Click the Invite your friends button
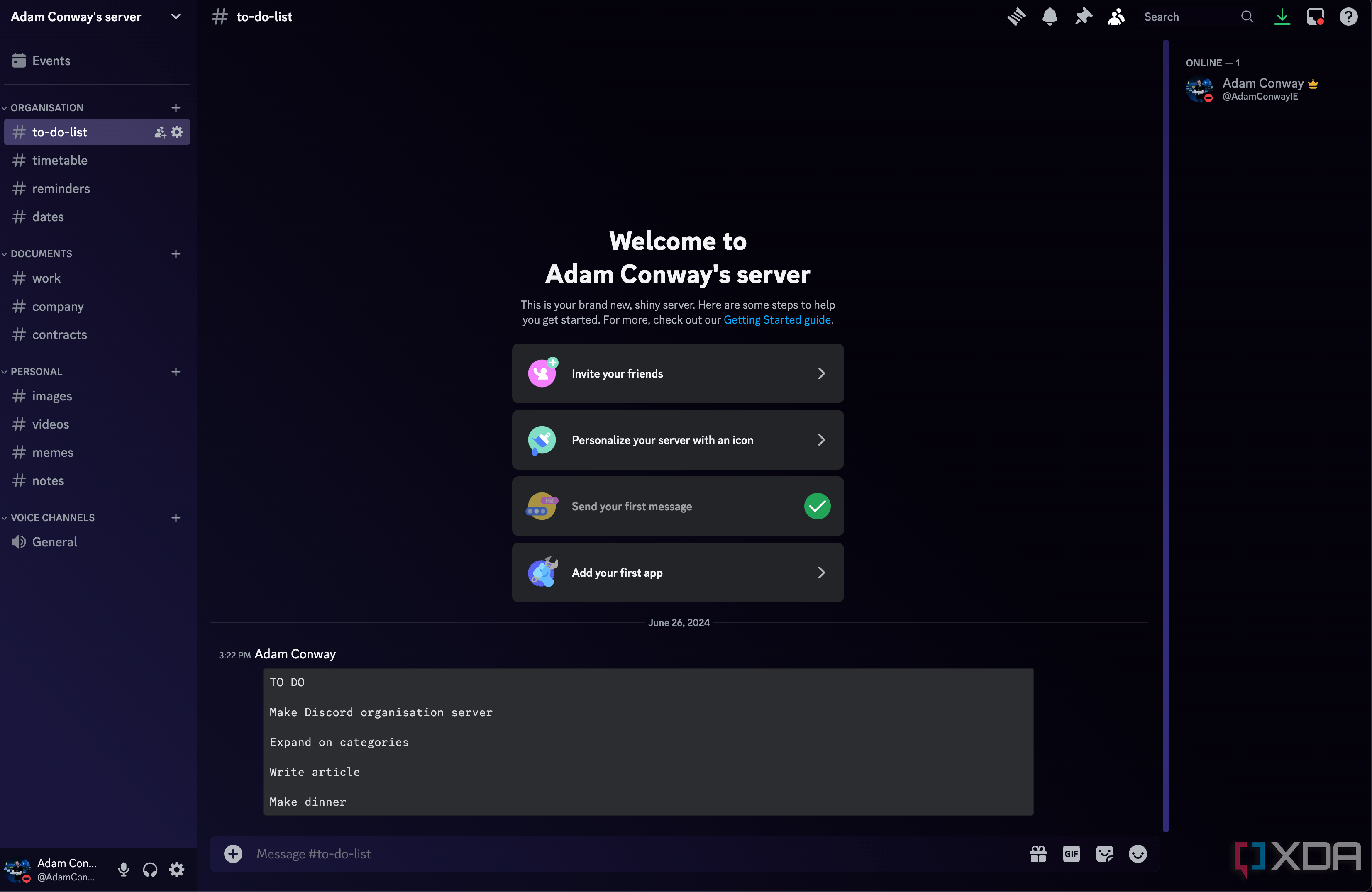This screenshot has height=892, width=1372. (x=678, y=373)
